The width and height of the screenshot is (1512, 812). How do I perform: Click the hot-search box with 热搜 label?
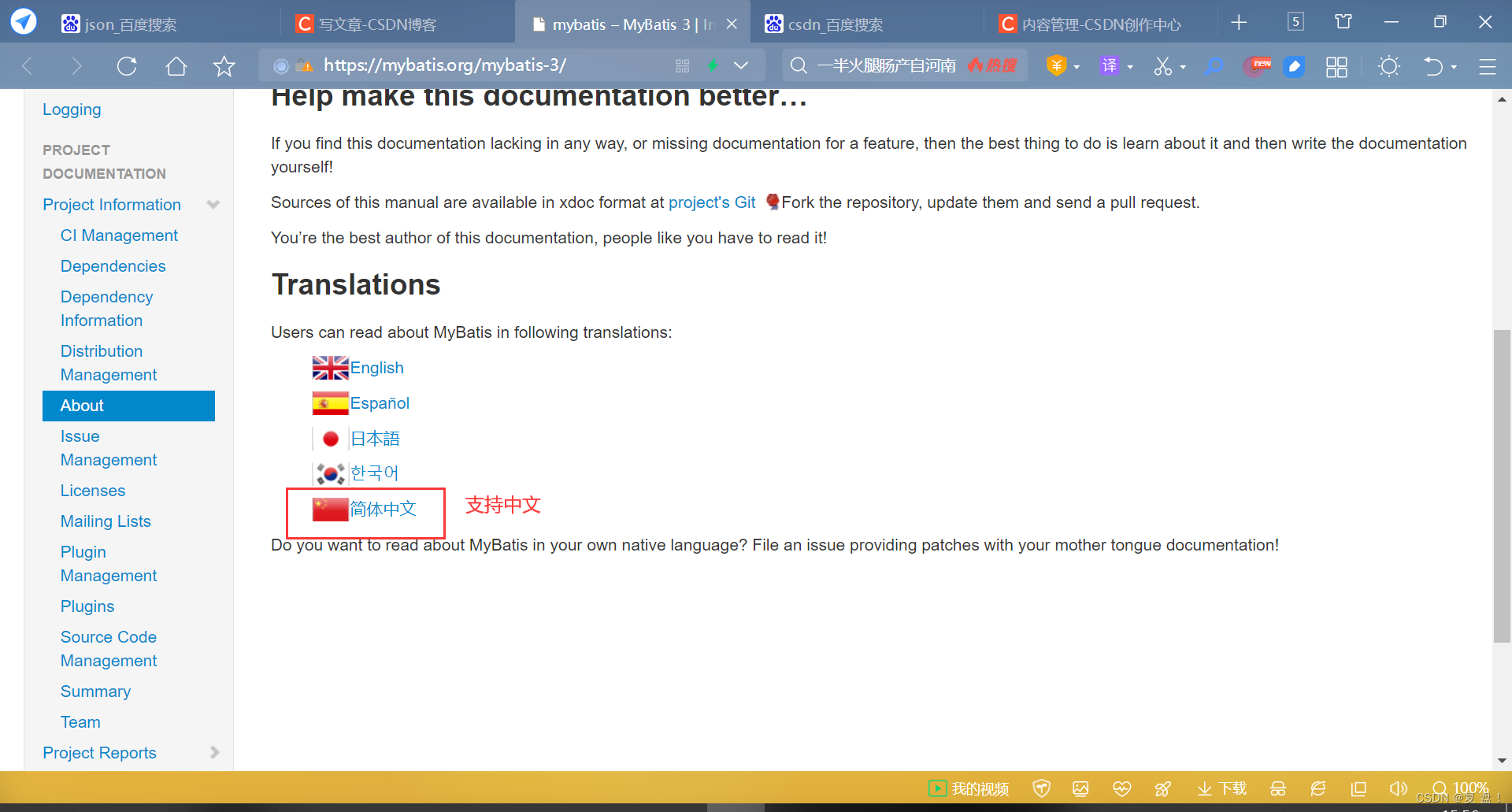pos(906,65)
